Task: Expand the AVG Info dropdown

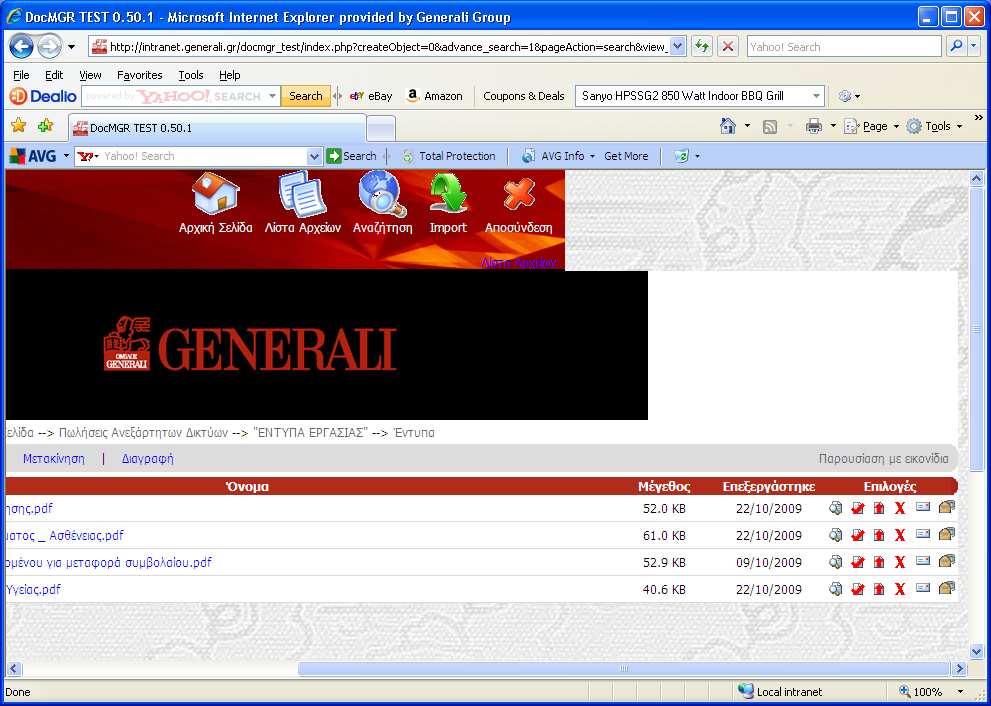Action: tap(592, 156)
